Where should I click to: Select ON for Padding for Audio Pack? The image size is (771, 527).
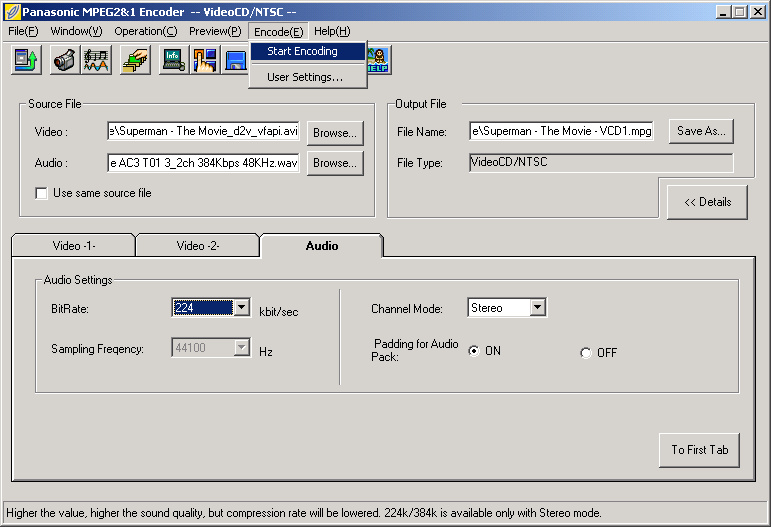pos(474,351)
